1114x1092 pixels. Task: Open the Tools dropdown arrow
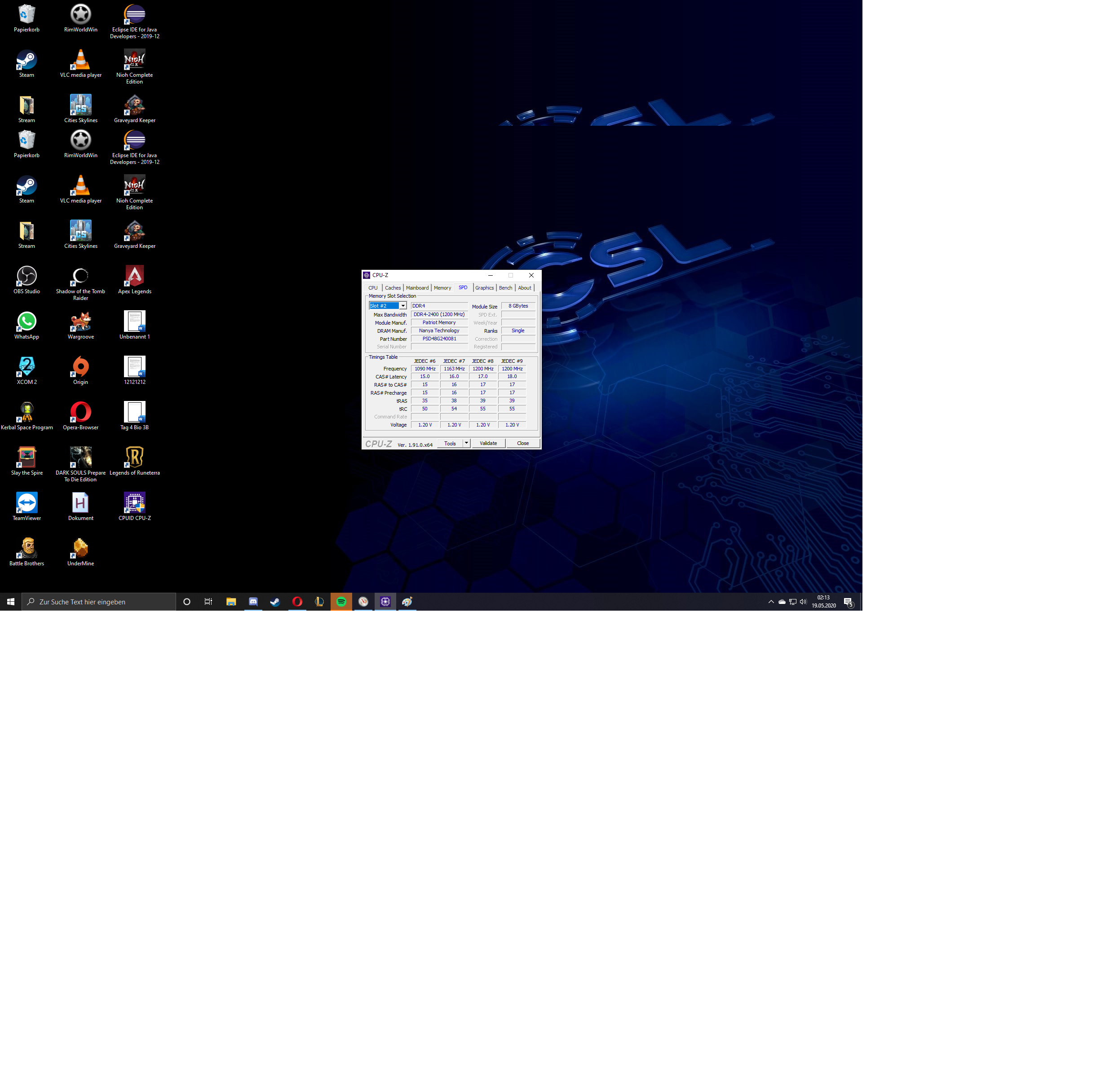click(466, 443)
